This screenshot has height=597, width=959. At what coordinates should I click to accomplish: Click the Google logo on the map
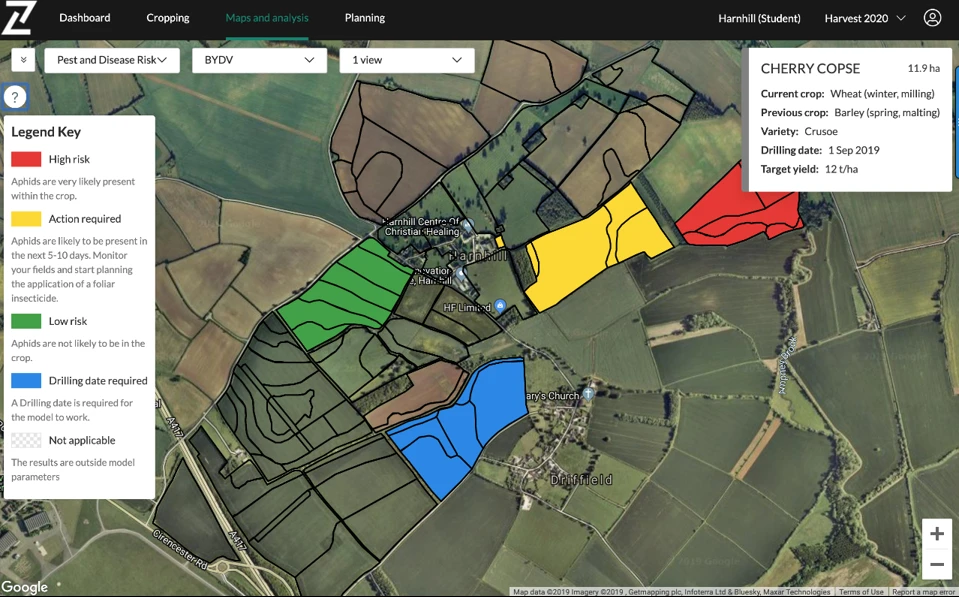click(x=24, y=587)
